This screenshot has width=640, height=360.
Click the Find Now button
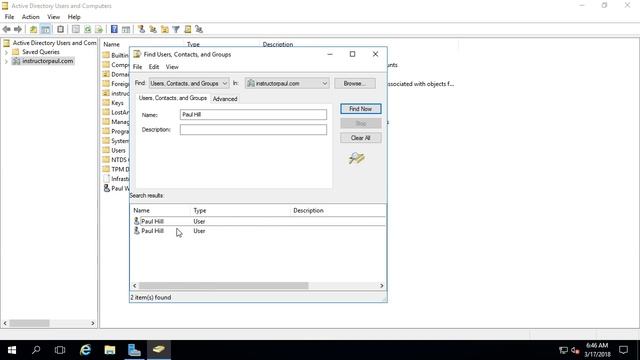pyautogui.click(x=361, y=109)
